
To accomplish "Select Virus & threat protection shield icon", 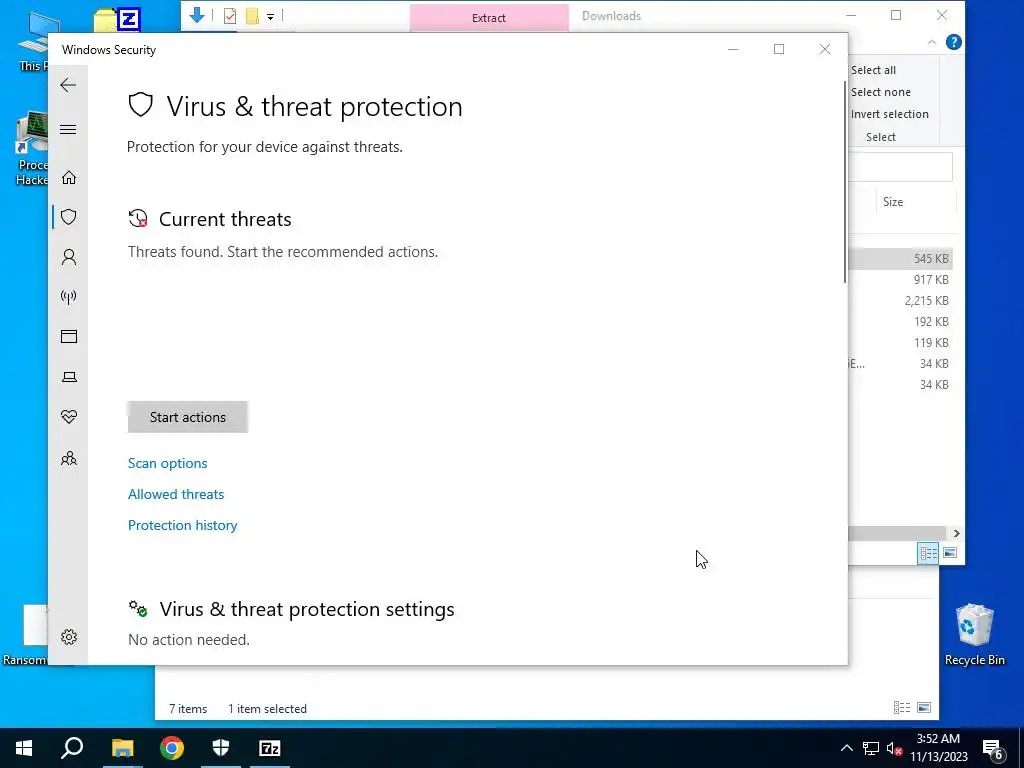I will (69, 217).
